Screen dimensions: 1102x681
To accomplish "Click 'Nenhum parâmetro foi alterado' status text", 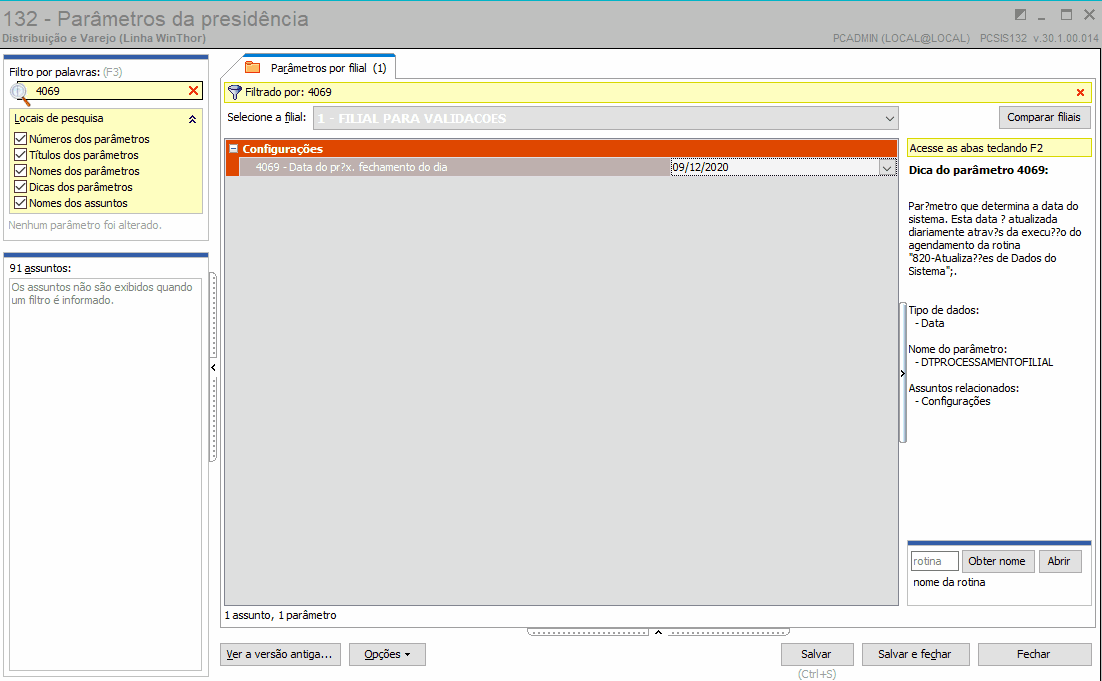I will point(85,226).
